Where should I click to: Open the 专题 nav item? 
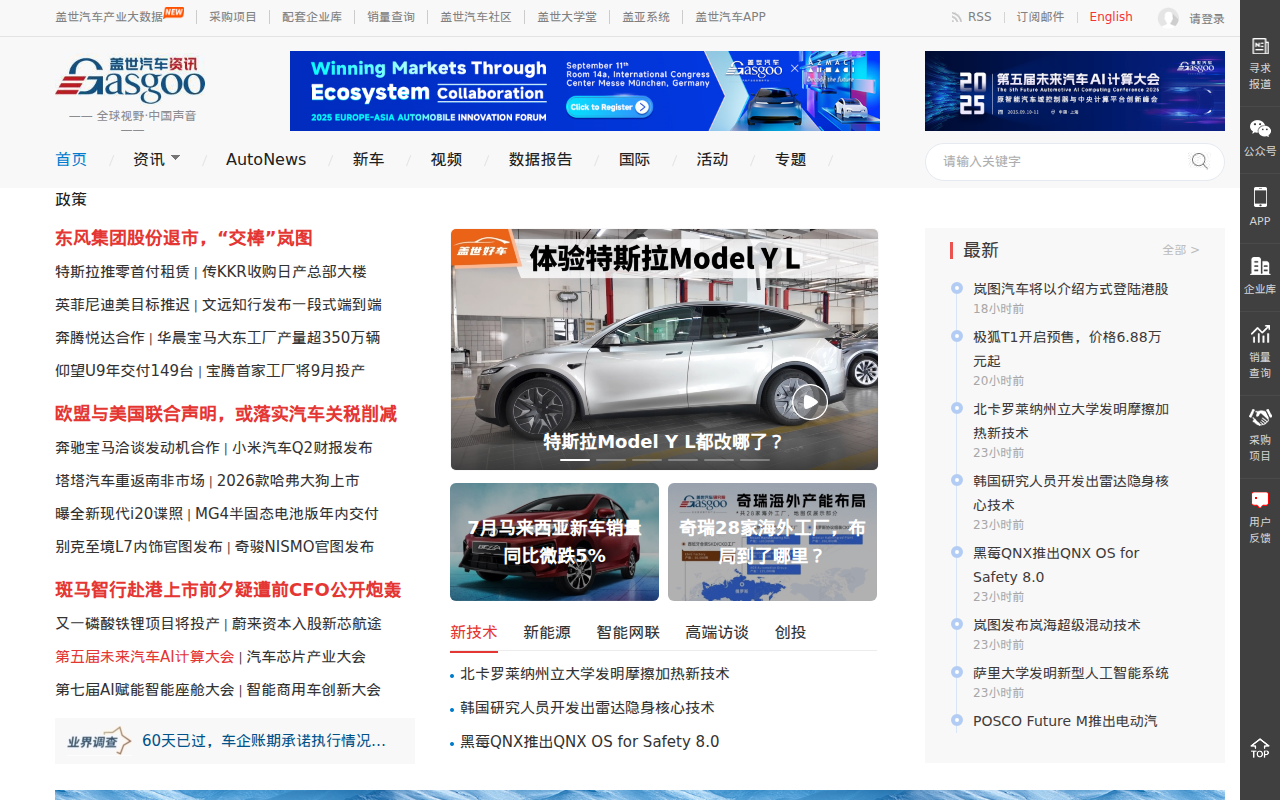click(x=790, y=159)
